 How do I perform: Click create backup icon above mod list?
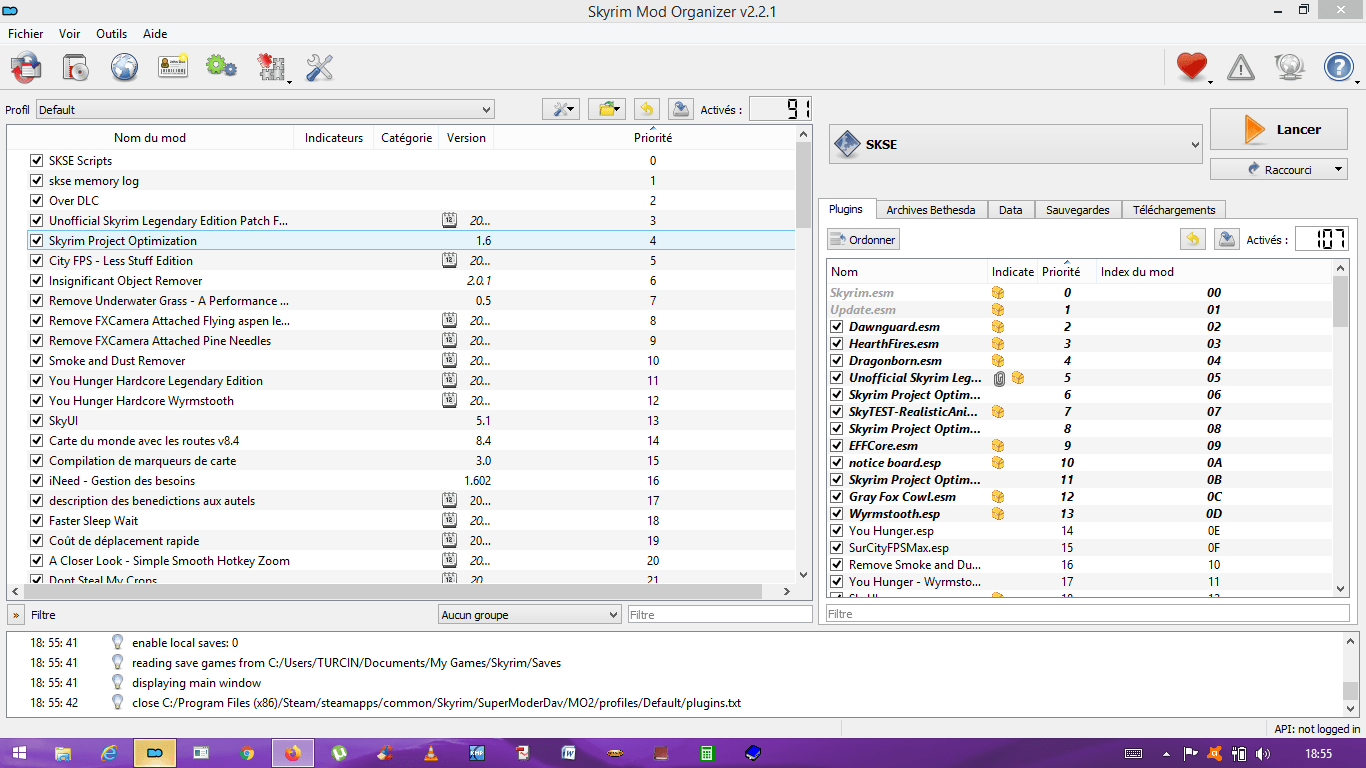(x=680, y=109)
